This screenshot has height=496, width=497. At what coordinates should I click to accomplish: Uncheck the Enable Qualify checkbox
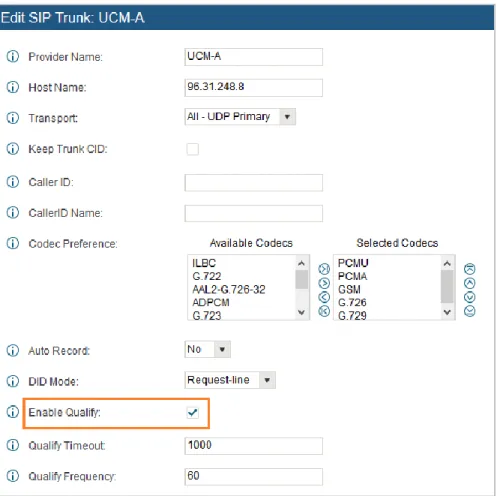coord(193,413)
